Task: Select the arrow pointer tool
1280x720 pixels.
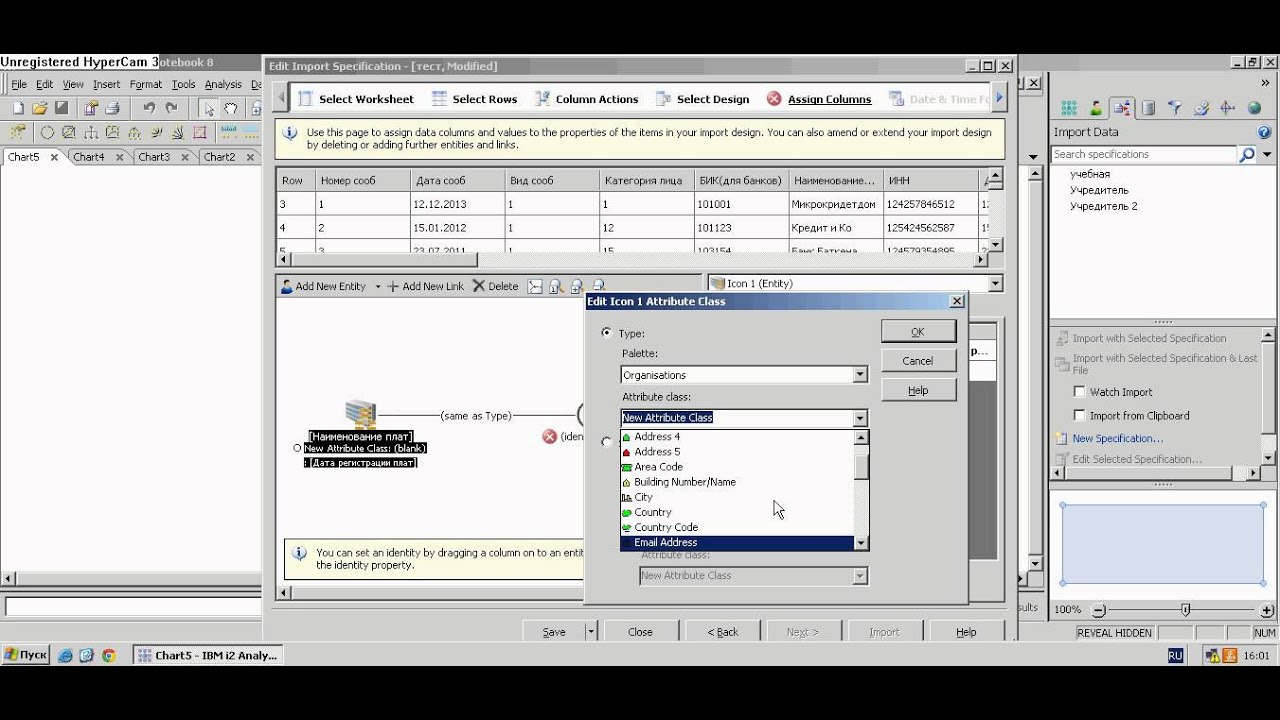Action: (208, 108)
